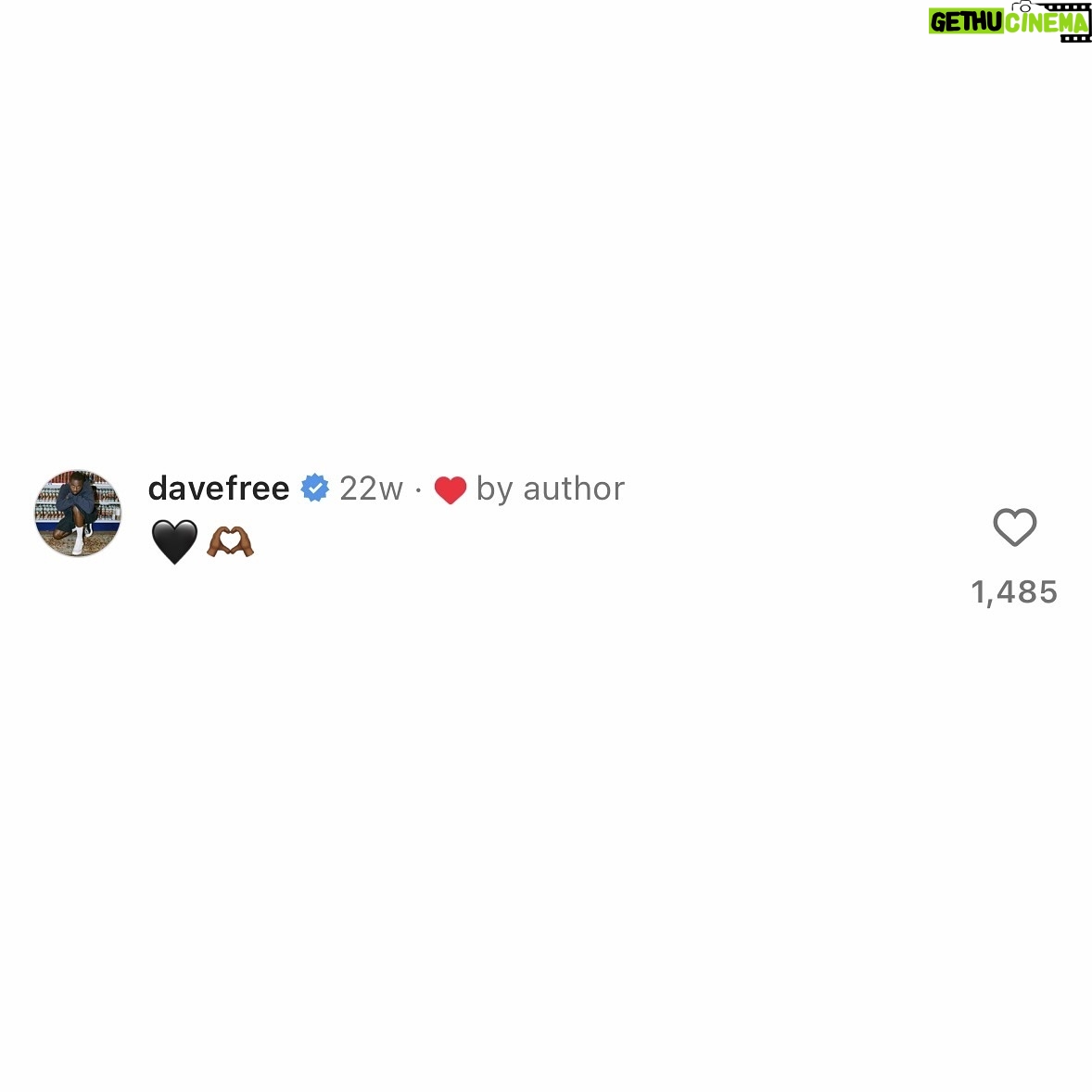Click the 'by author' label
1092x1092 pixels.
pyautogui.click(x=551, y=489)
